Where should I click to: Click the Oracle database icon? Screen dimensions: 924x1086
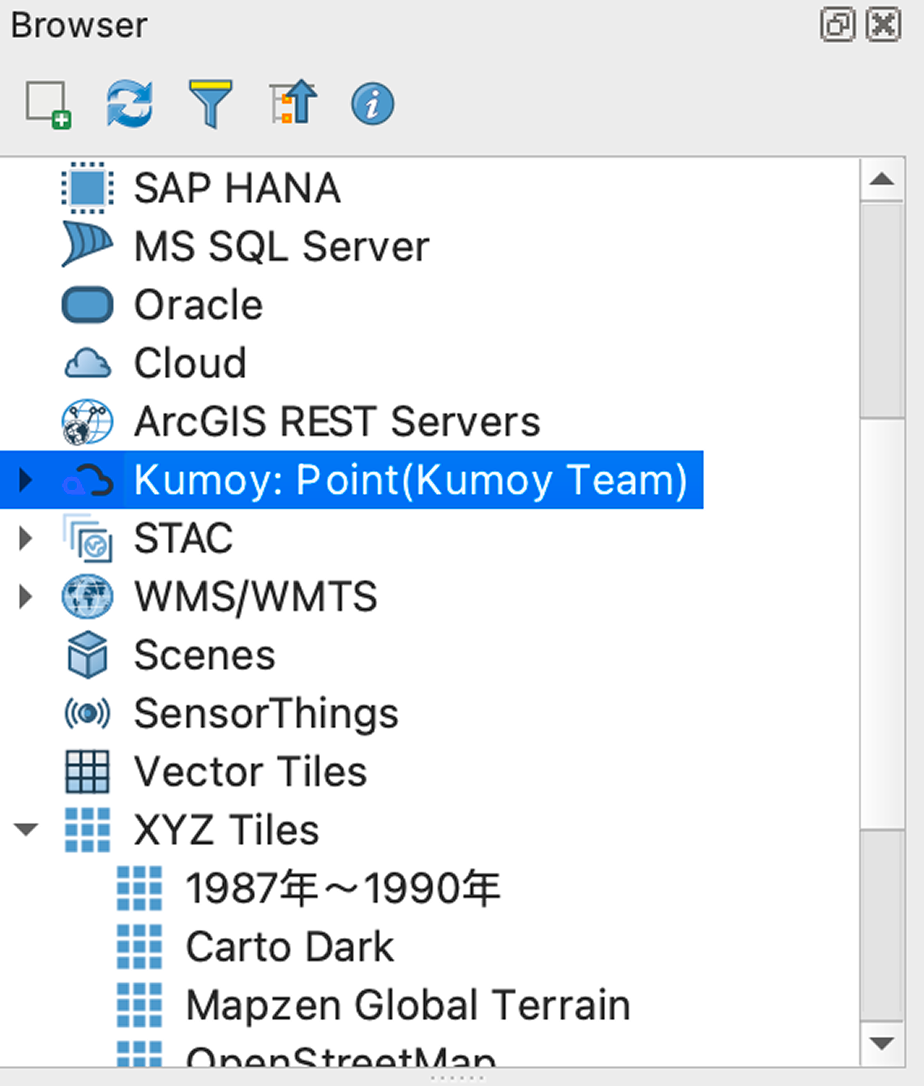pyautogui.click(x=87, y=304)
